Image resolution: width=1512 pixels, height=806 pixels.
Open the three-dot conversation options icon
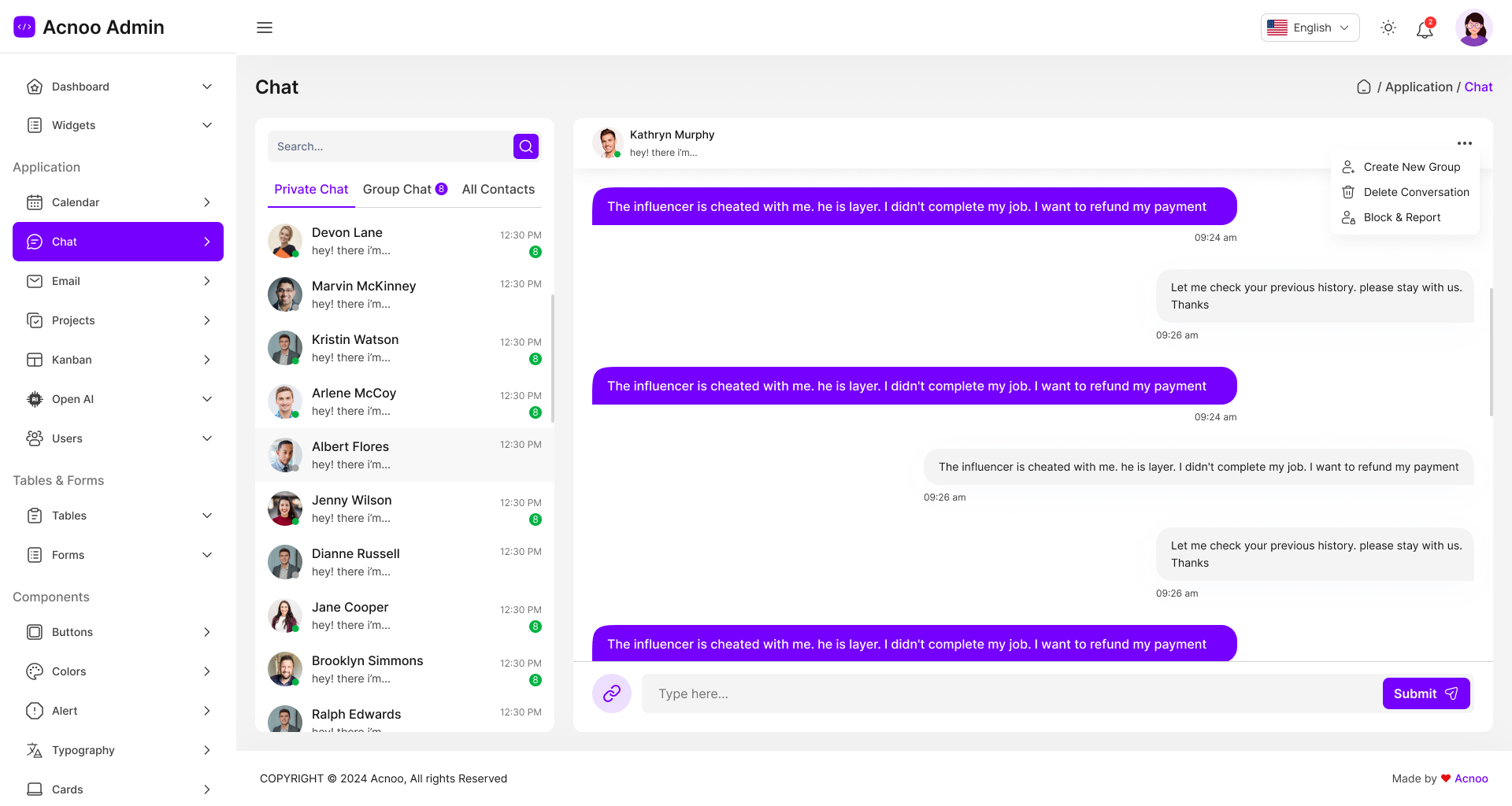pyautogui.click(x=1466, y=143)
